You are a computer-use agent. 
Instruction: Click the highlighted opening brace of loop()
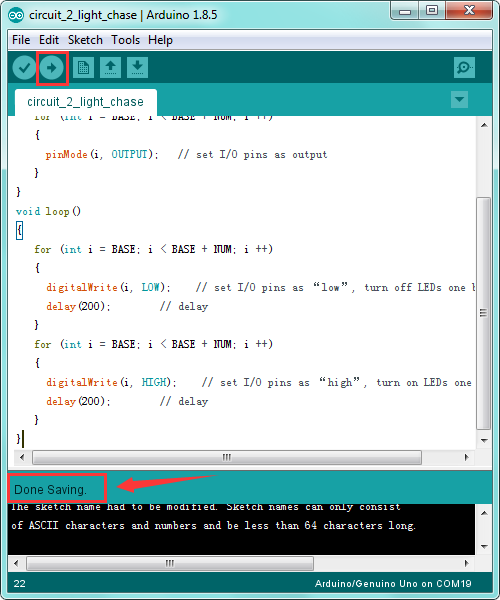tap(20, 230)
